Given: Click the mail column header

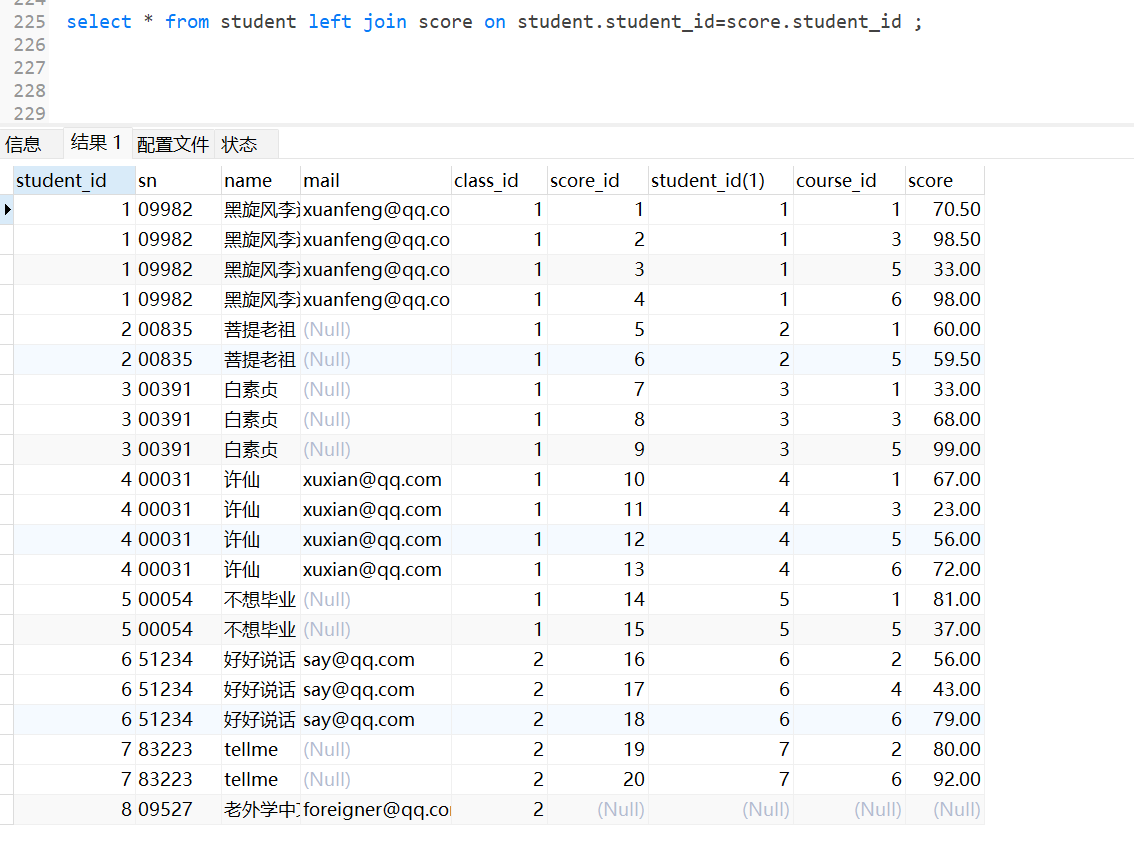Looking at the screenshot, I should (x=375, y=180).
